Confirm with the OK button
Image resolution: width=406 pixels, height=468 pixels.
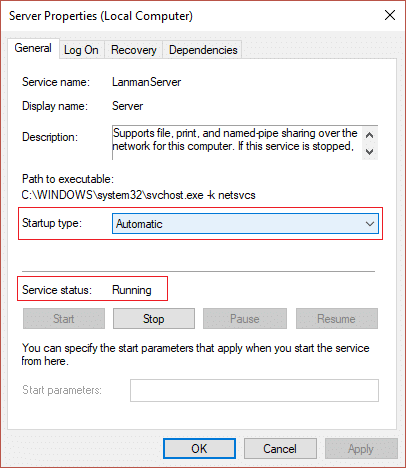[199, 449]
